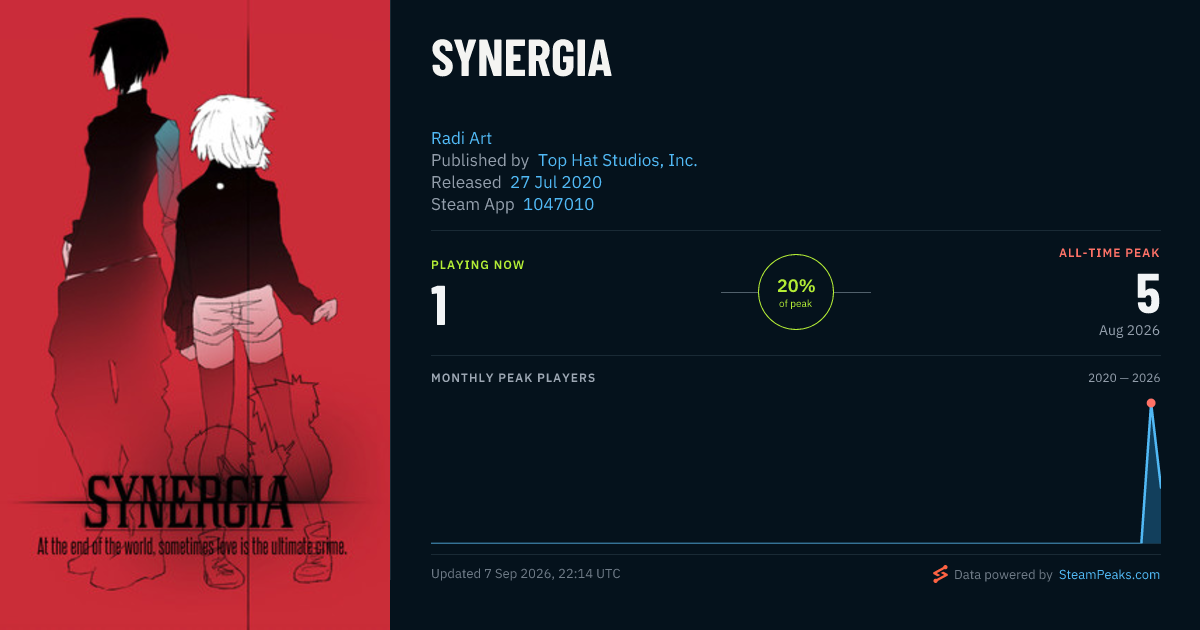The height and width of the screenshot is (630, 1200).
Task: Click the Synergia logo on the cover
Action: tap(190, 502)
